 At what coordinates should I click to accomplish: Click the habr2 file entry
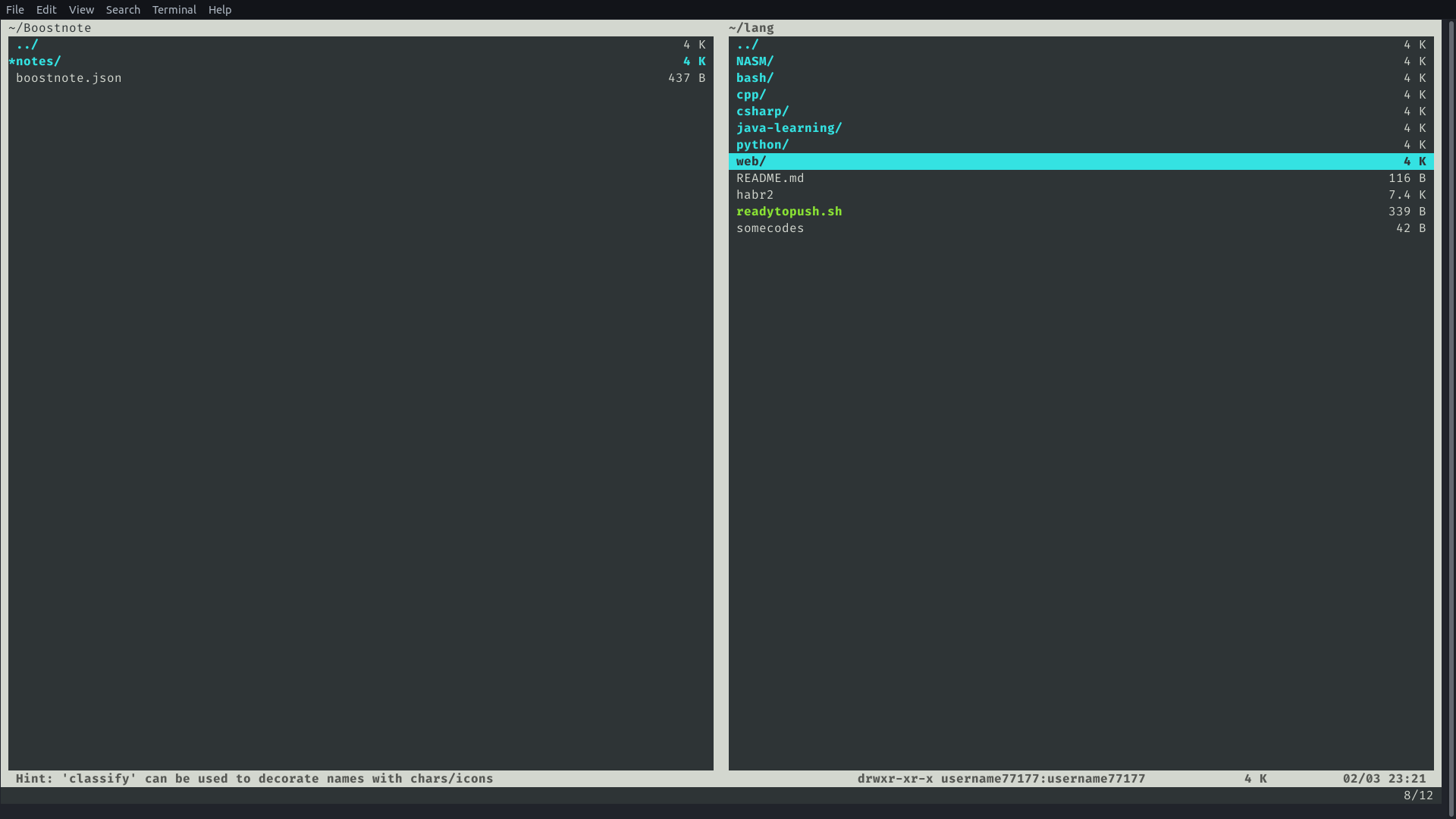tap(755, 195)
